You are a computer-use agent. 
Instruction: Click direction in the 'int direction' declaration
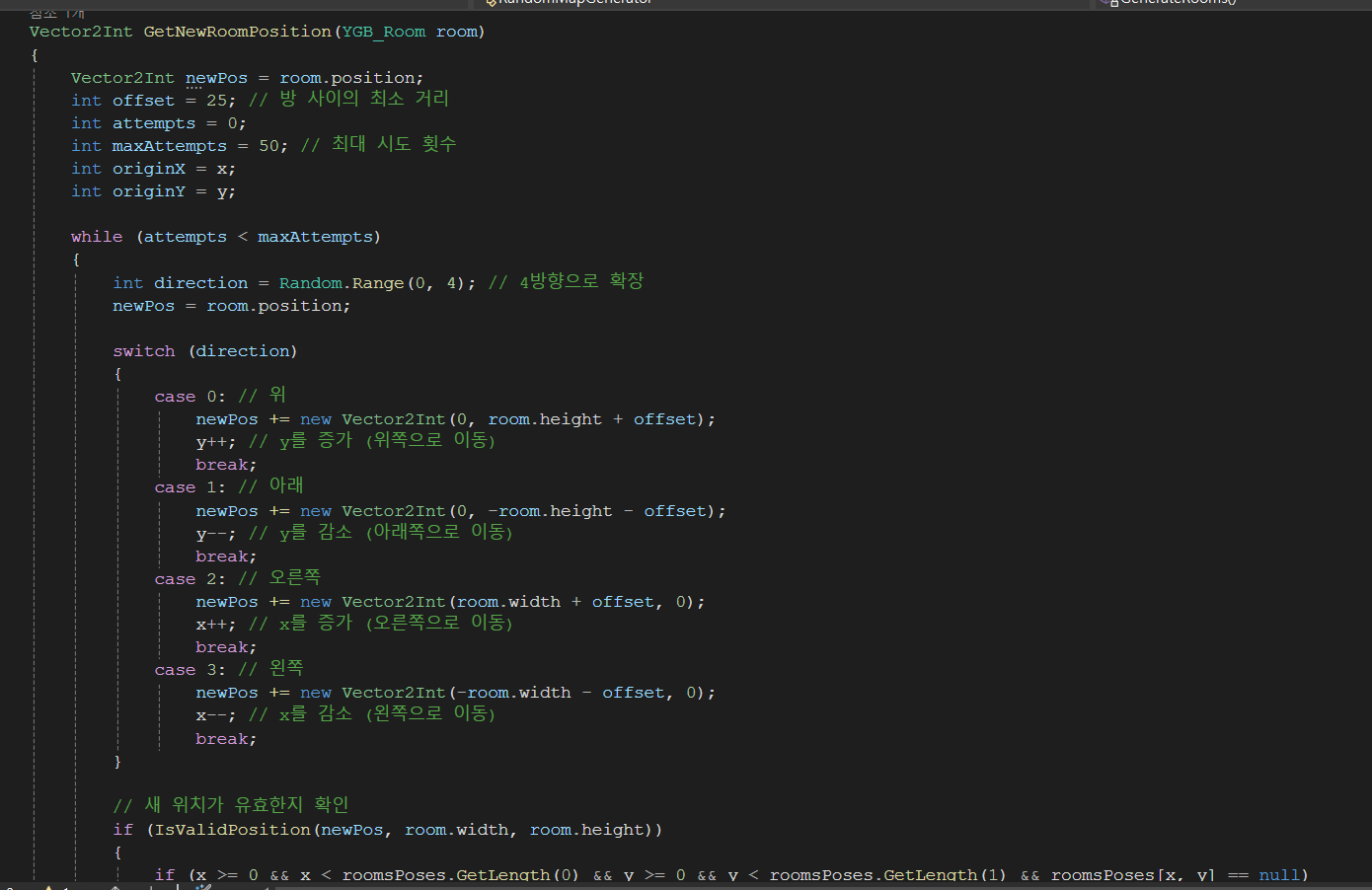[x=201, y=283]
